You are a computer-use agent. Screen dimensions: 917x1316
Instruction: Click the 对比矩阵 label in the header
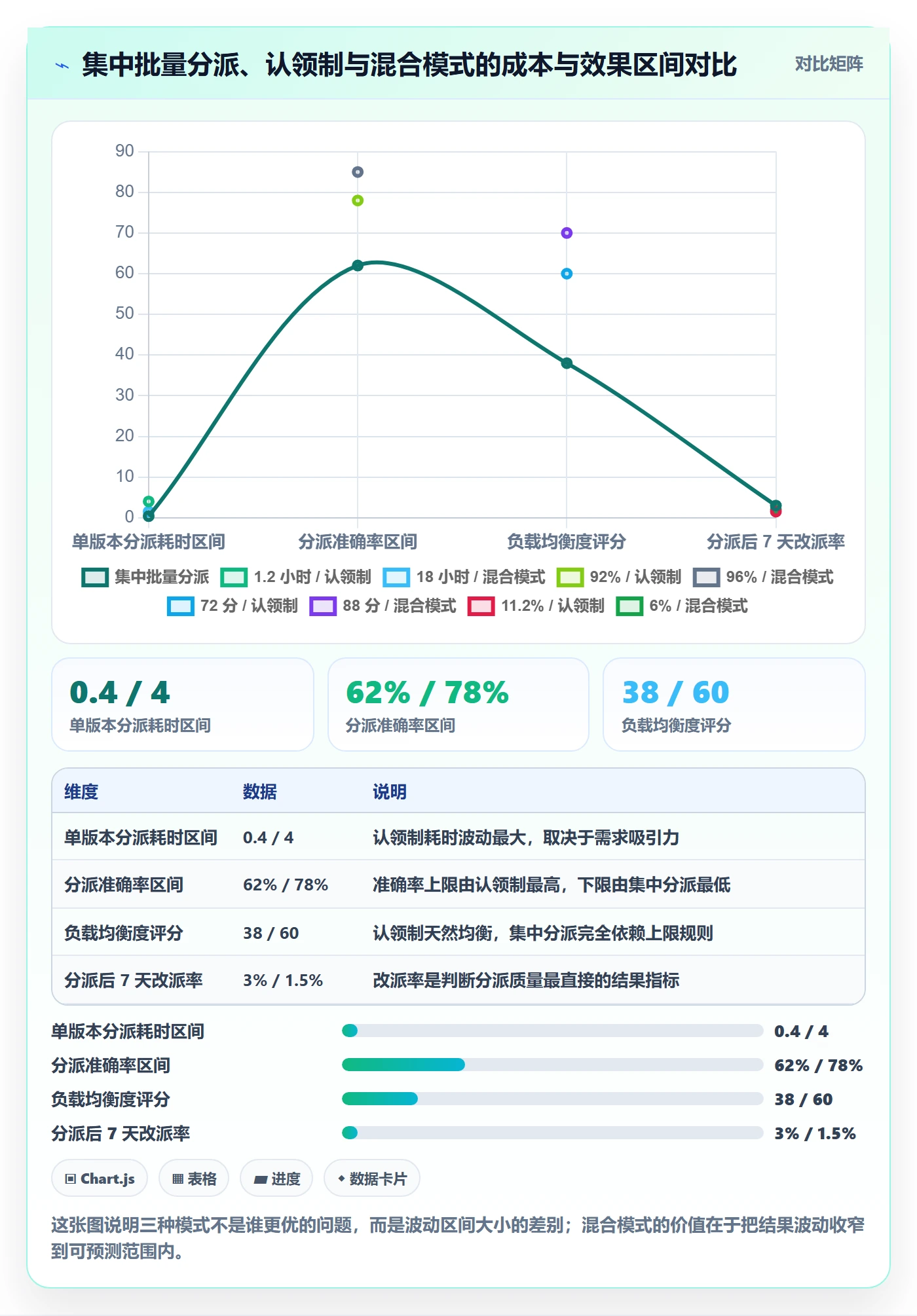click(829, 64)
